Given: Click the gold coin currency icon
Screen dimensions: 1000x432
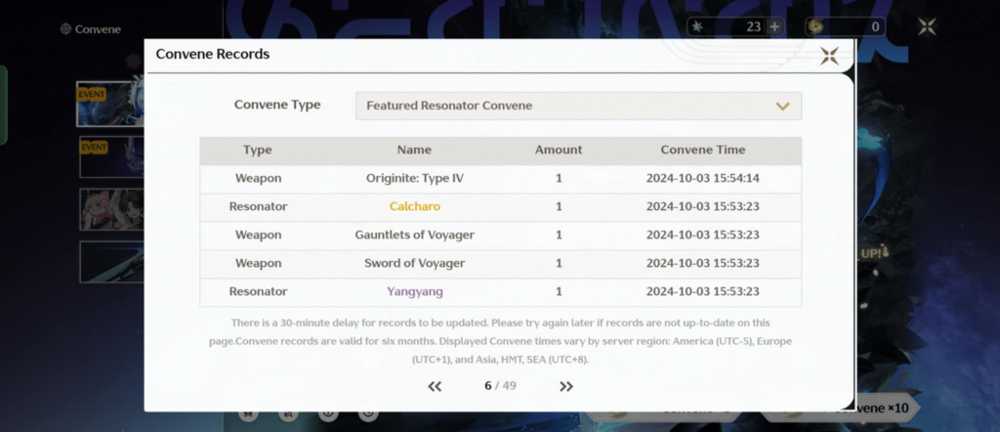Looking at the screenshot, I should (x=815, y=27).
